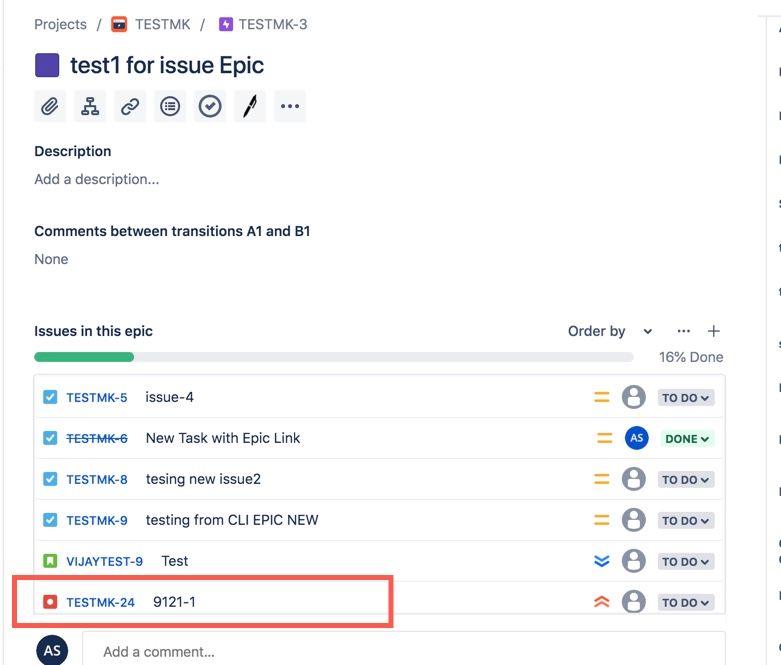Viewport: 781px width, 665px height.
Task: Open the TESTMK breadcrumb link
Action: coord(163,24)
